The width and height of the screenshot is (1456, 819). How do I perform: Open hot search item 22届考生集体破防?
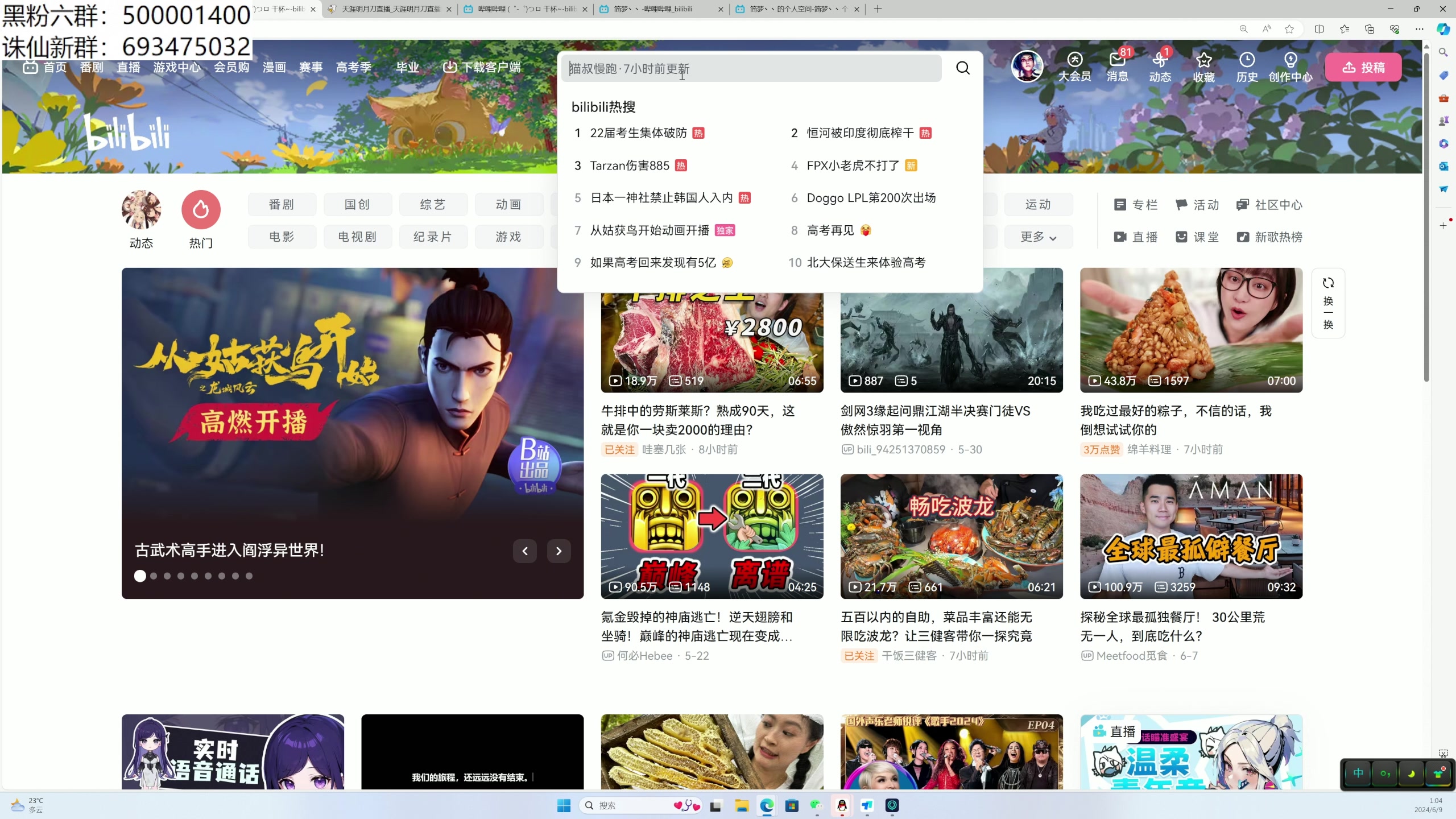[x=638, y=133]
